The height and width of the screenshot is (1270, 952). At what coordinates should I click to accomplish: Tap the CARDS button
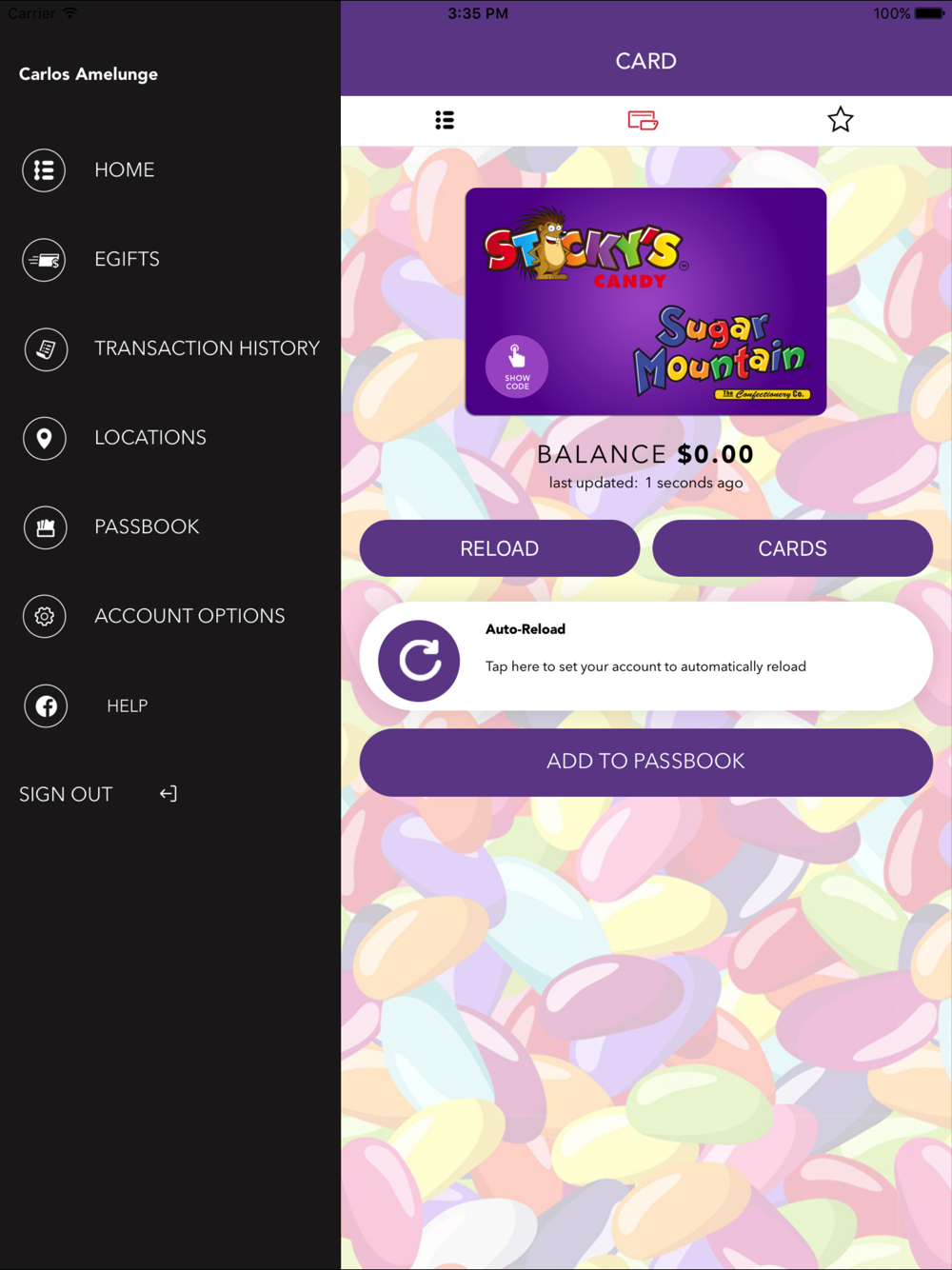point(793,548)
